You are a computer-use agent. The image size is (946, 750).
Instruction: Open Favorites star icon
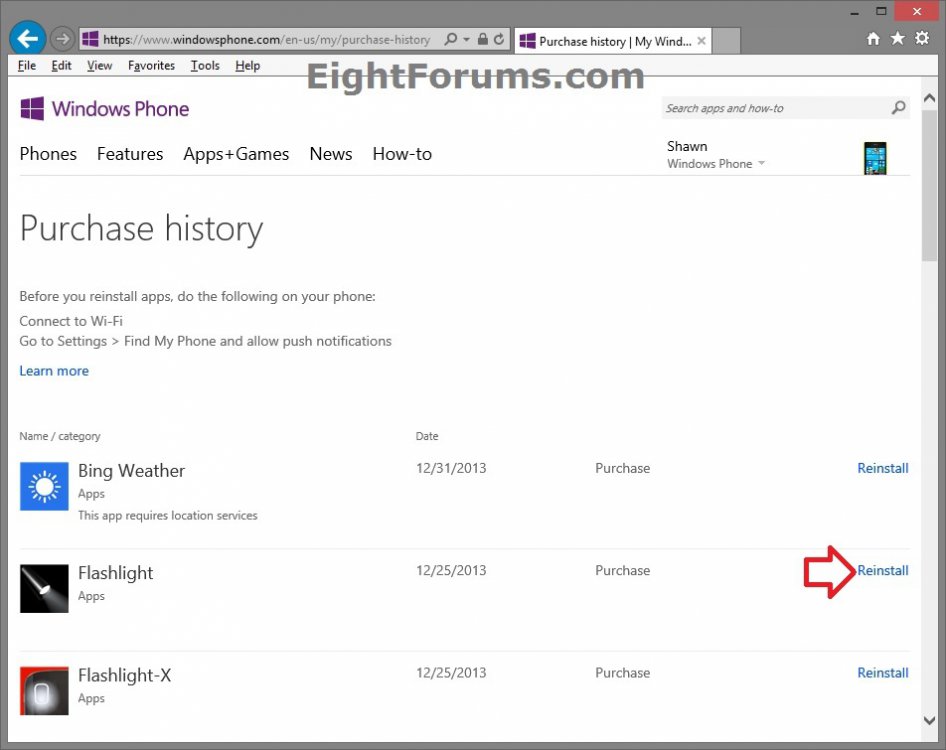click(898, 39)
